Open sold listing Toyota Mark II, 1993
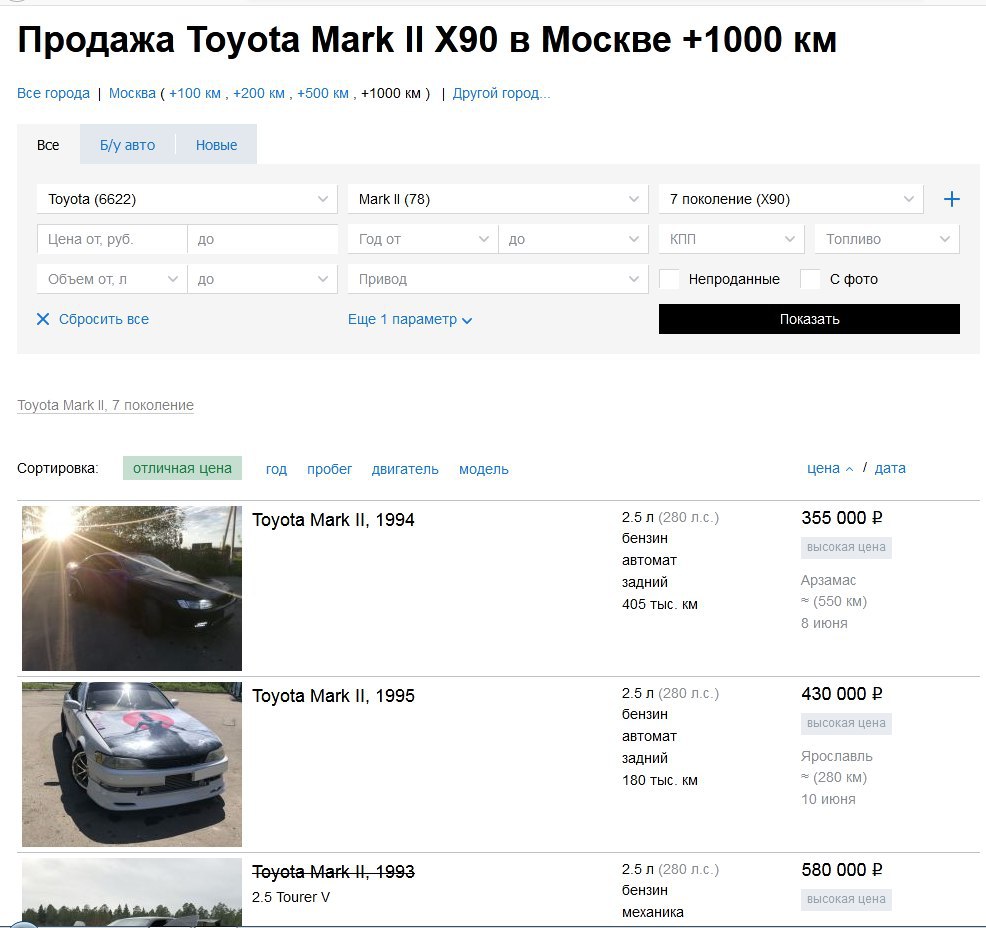This screenshot has height=928, width=986. (333, 872)
